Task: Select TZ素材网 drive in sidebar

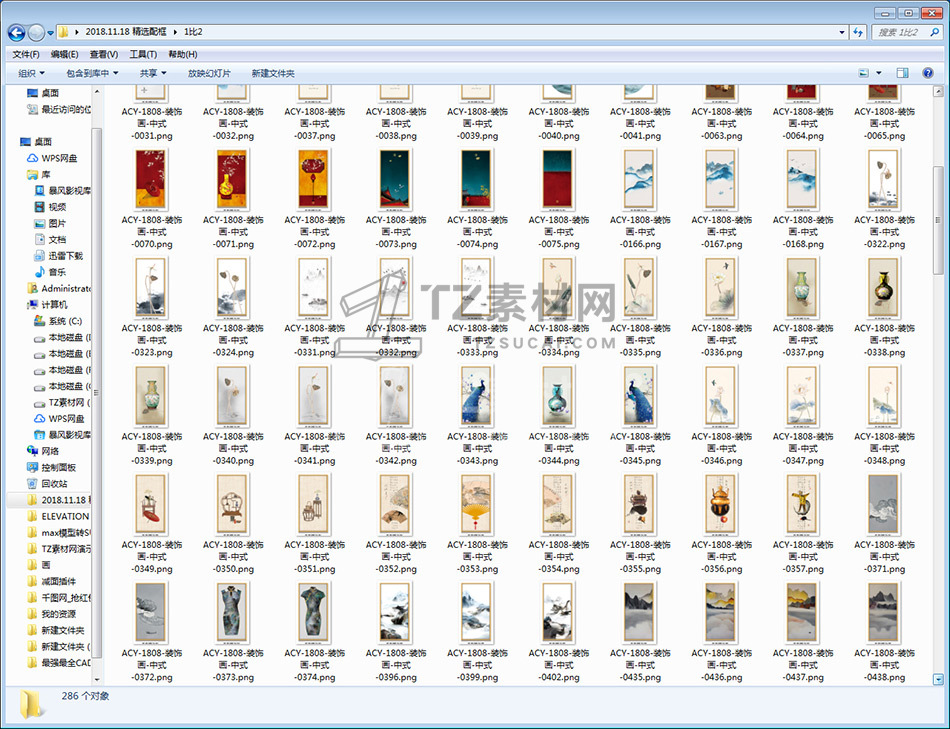Action: pyautogui.click(x=62, y=402)
